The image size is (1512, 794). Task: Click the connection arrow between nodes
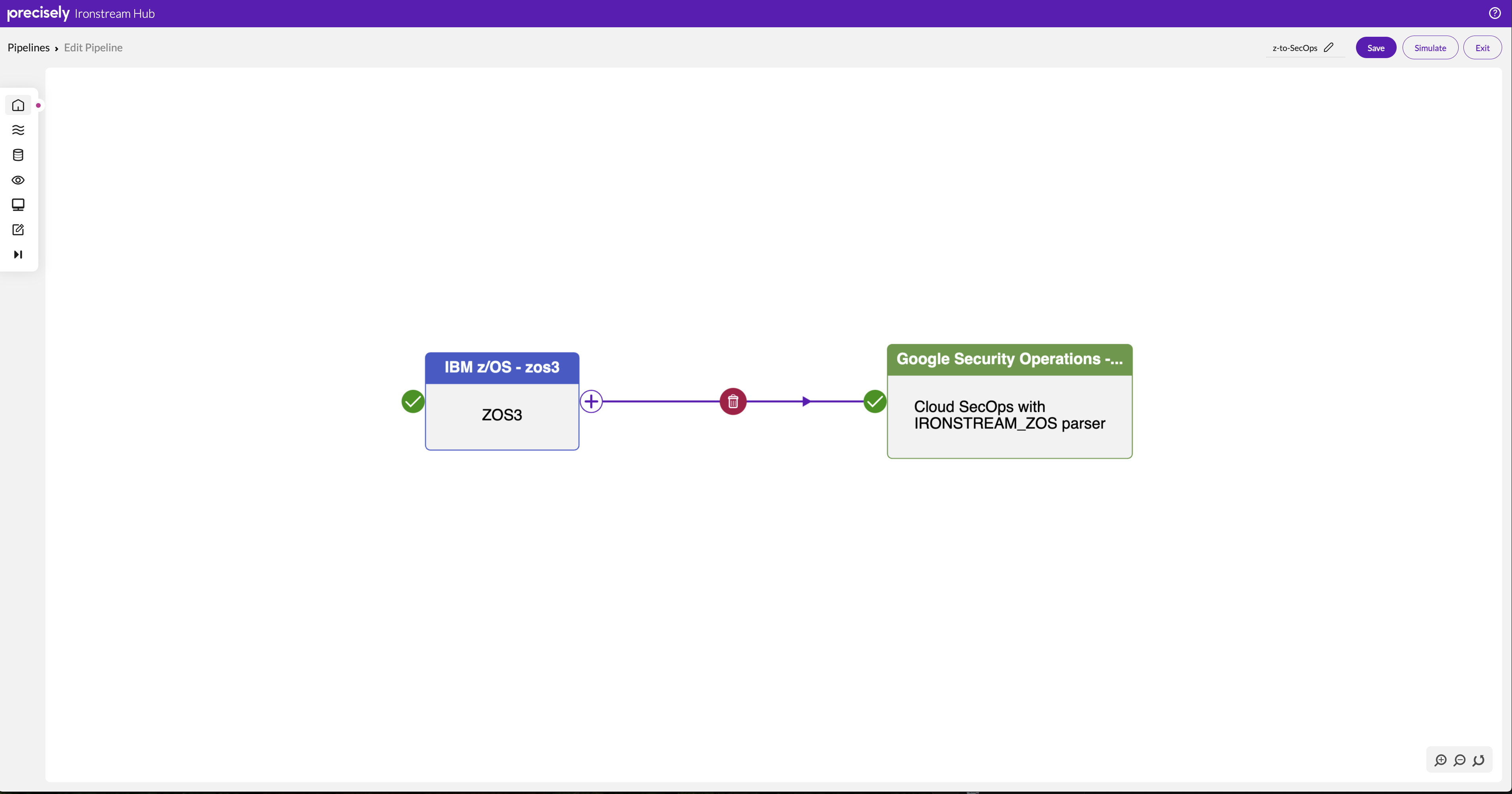pos(807,401)
